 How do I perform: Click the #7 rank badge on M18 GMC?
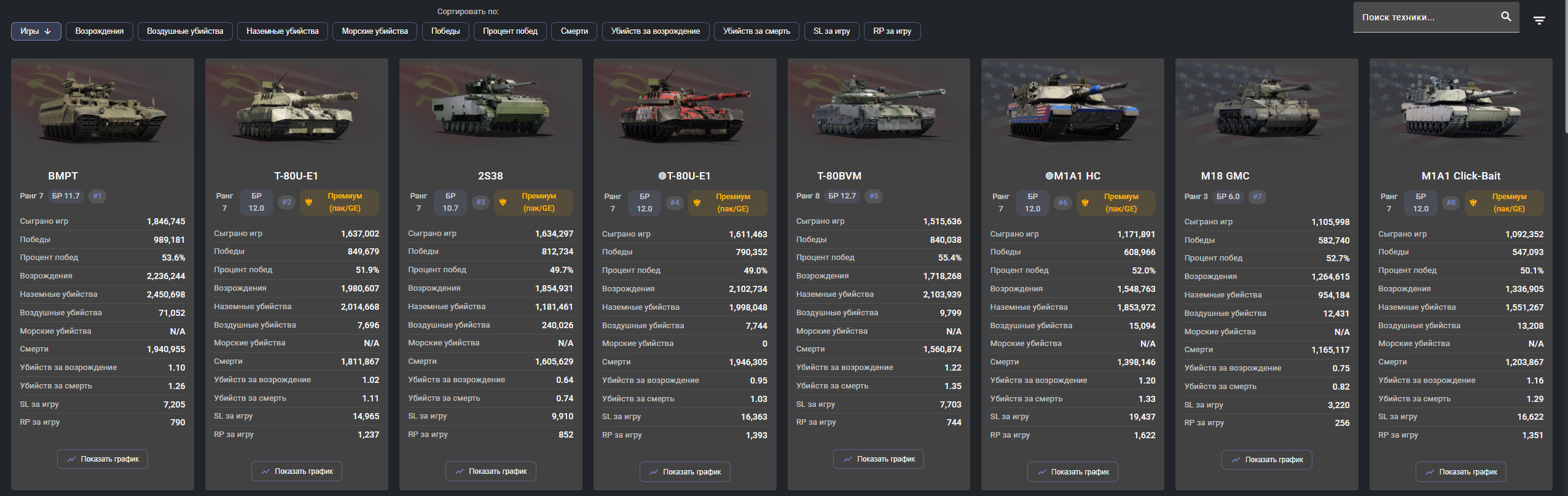tap(1258, 197)
